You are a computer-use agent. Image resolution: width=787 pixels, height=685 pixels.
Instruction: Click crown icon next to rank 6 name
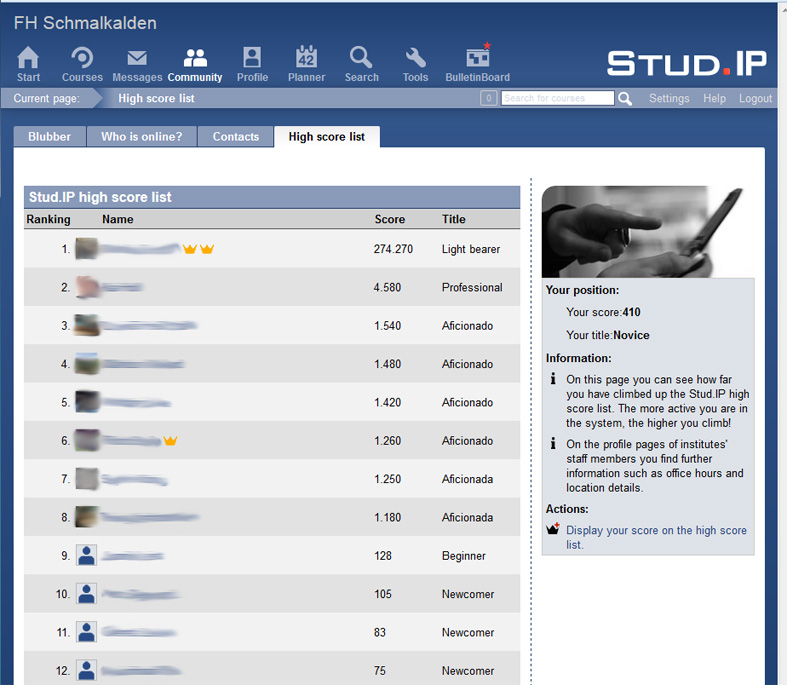point(170,441)
